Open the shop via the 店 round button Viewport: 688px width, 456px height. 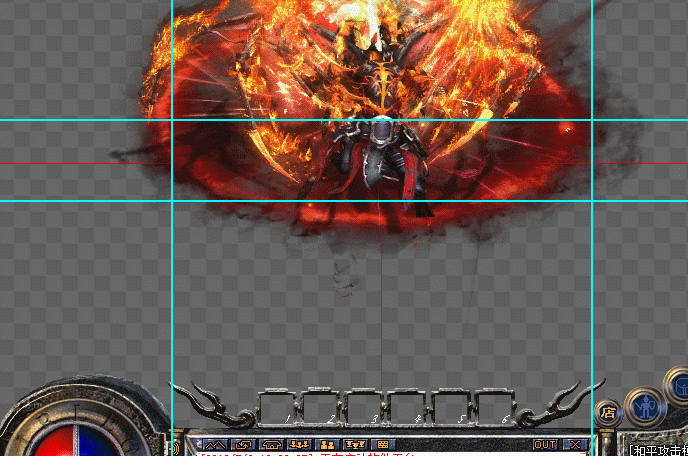(x=608, y=413)
